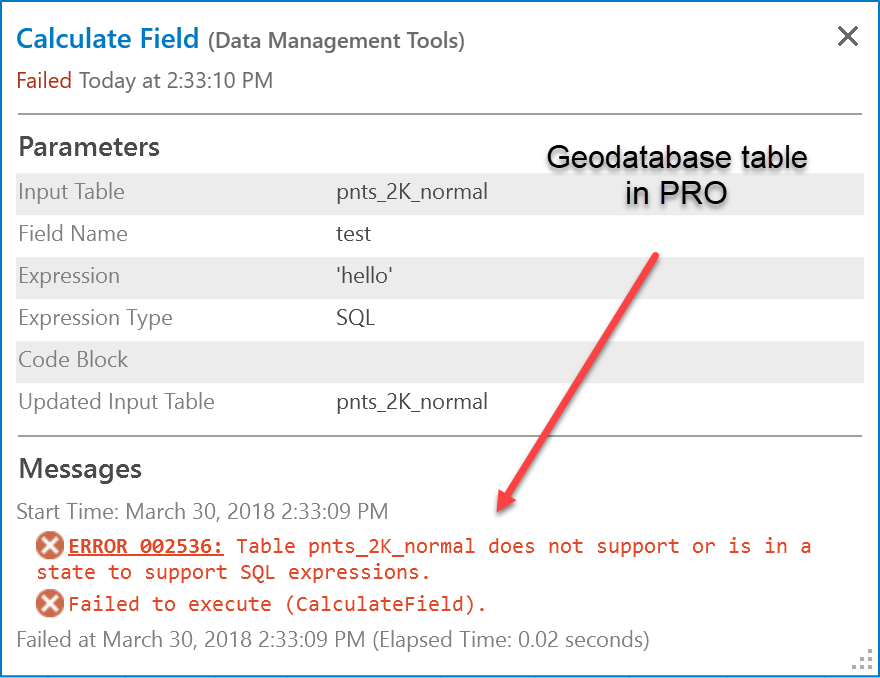Click the Calculate Field tool title
Screen dimensions: 880x678
108,39
